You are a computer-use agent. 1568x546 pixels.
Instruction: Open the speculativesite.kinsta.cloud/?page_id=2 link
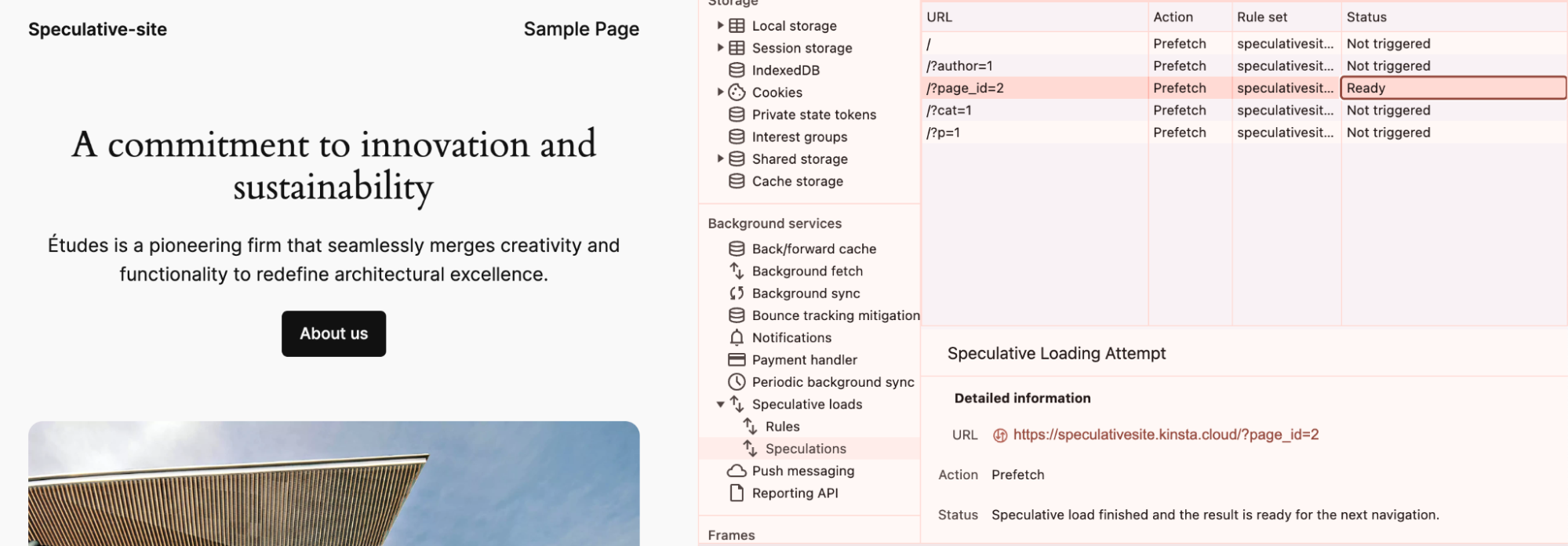tap(1166, 435)
